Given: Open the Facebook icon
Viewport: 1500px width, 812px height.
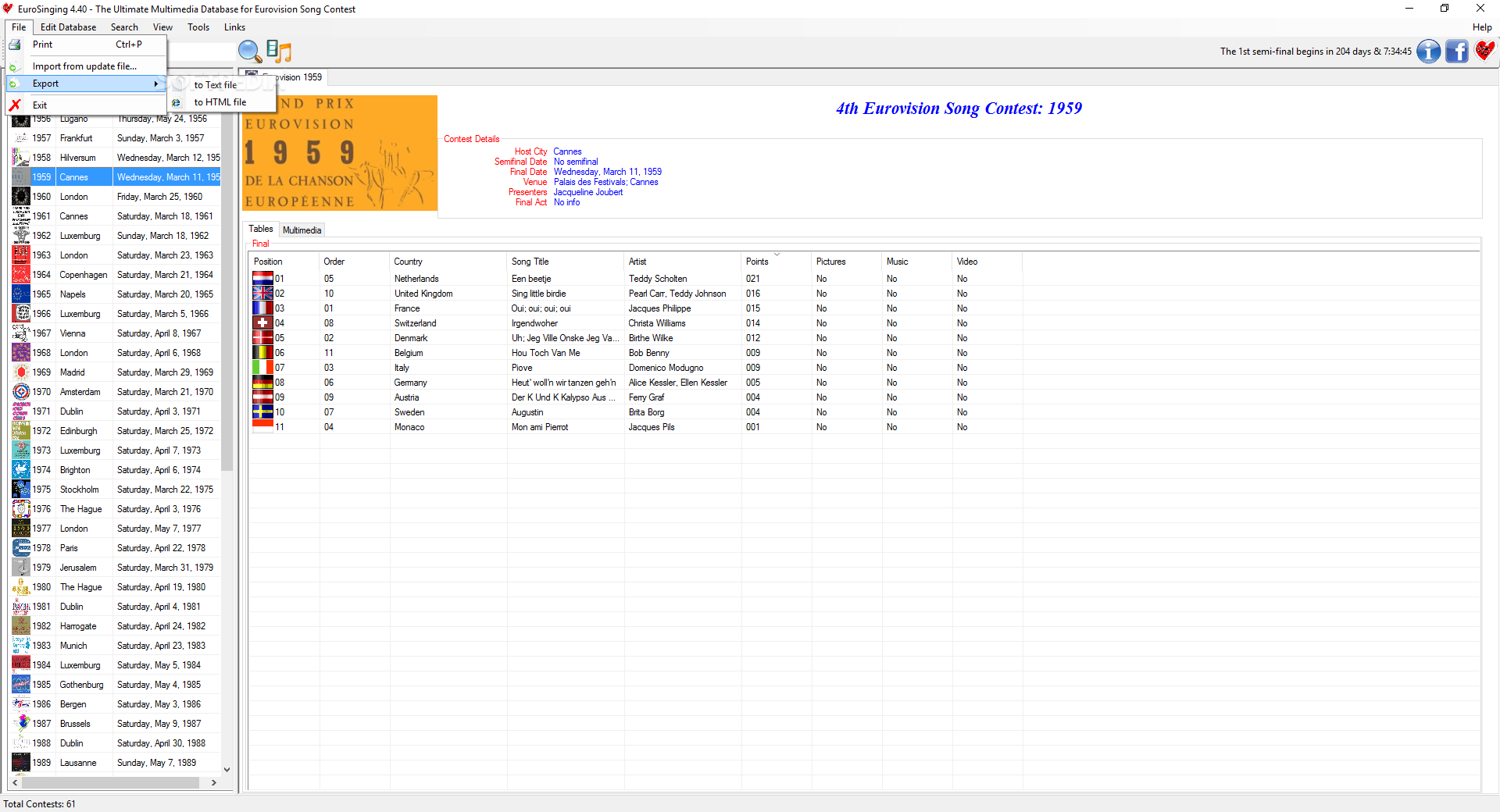Looking at the screenshot, I should pyautogui.click(x=1457, y=52).
